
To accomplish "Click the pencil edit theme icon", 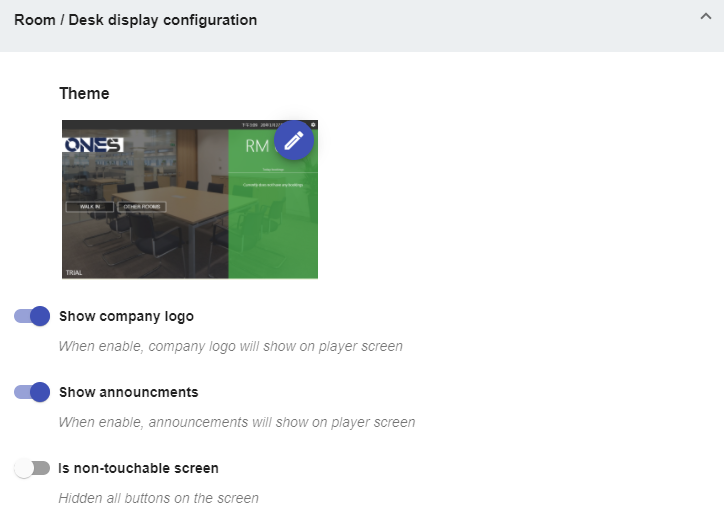I will [294, 141].
